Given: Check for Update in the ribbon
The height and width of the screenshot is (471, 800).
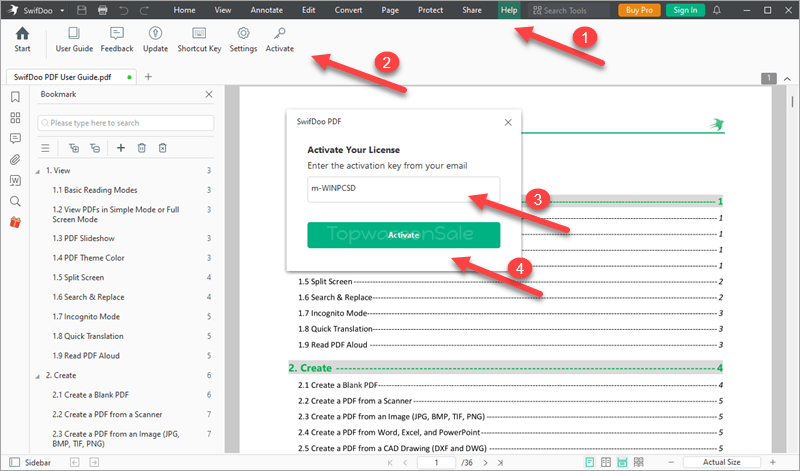Looking at the screenshot, I should click(155, 40).
